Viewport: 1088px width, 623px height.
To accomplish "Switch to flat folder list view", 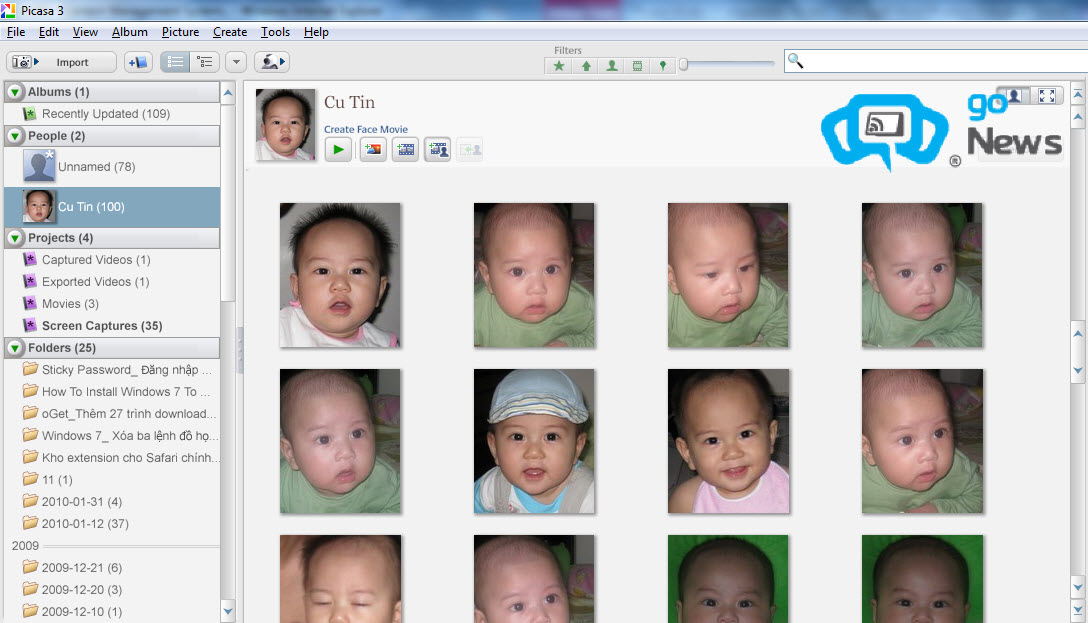I will tap(175, 62).
